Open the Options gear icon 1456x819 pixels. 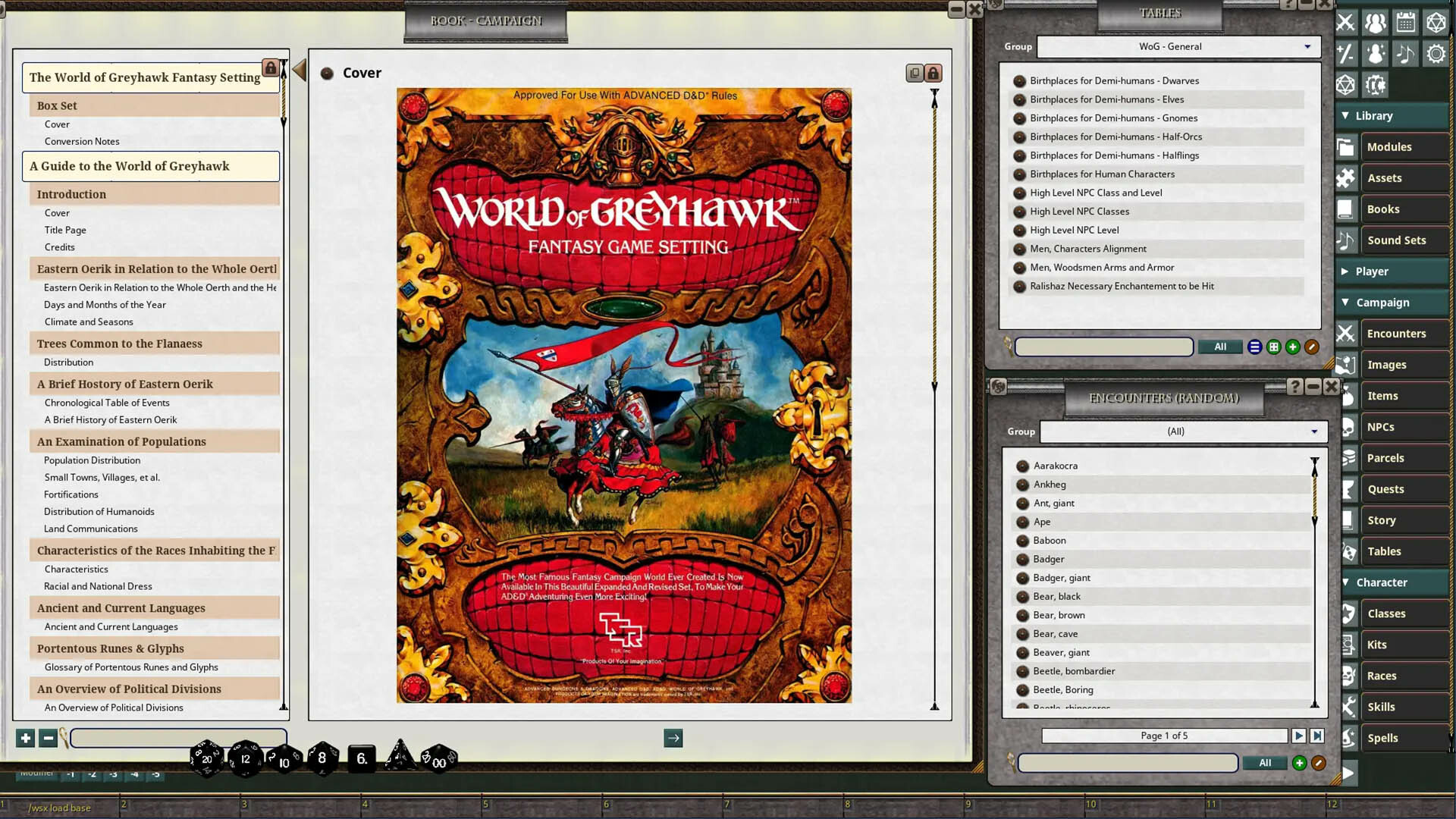(x=1436, y=53)
